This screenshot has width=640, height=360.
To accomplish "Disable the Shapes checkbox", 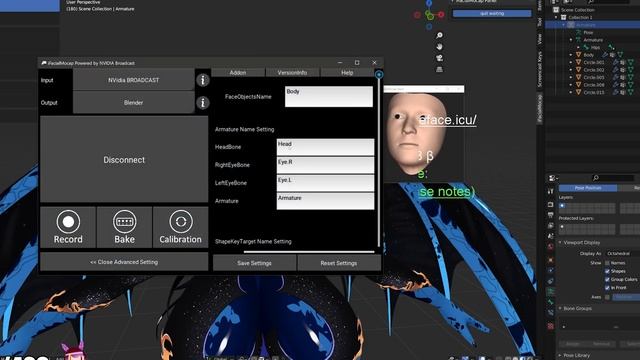I will tap(607, 271).
